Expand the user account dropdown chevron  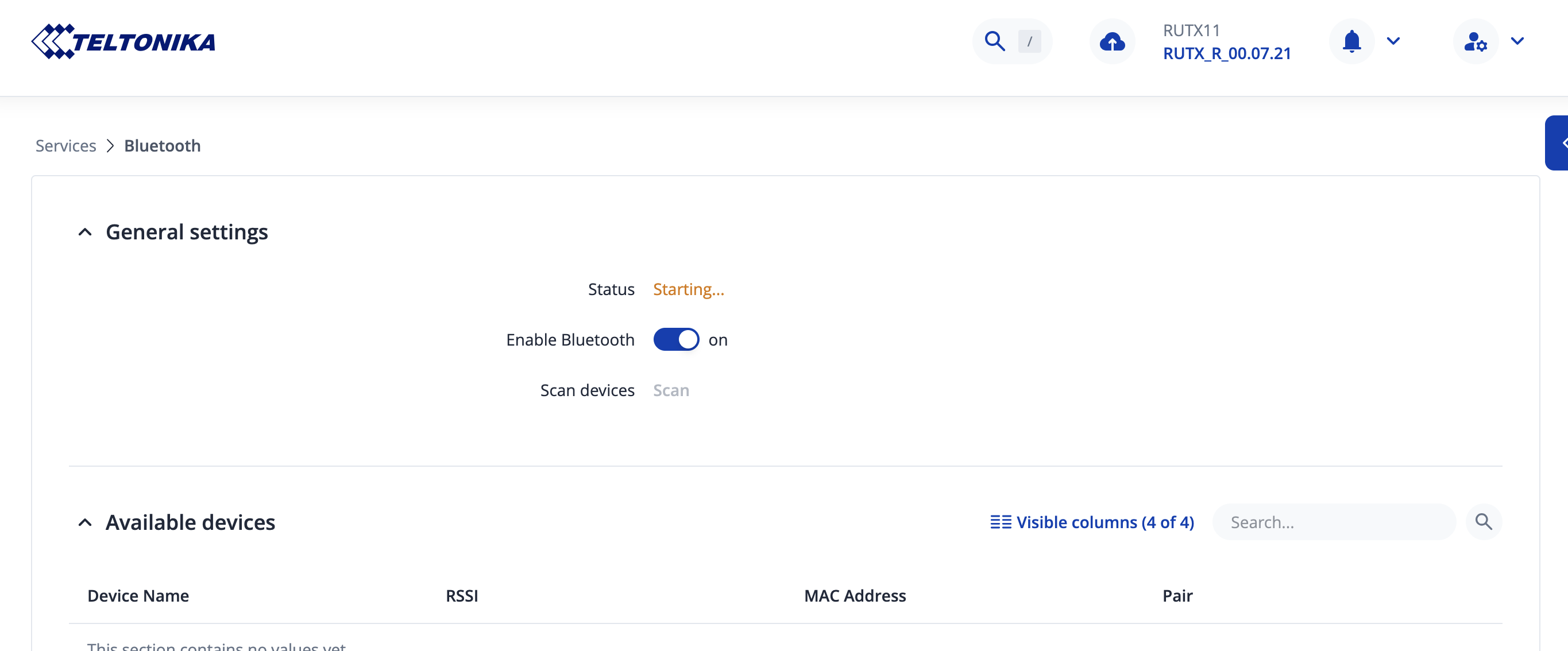[1517, 41]
